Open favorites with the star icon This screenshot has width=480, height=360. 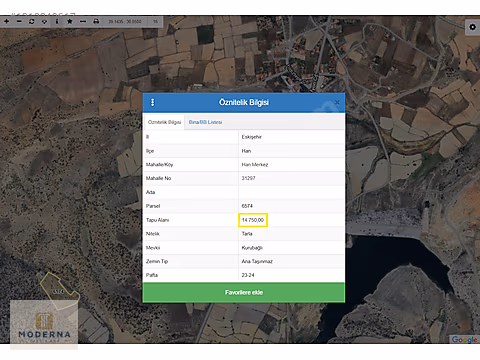70,21
